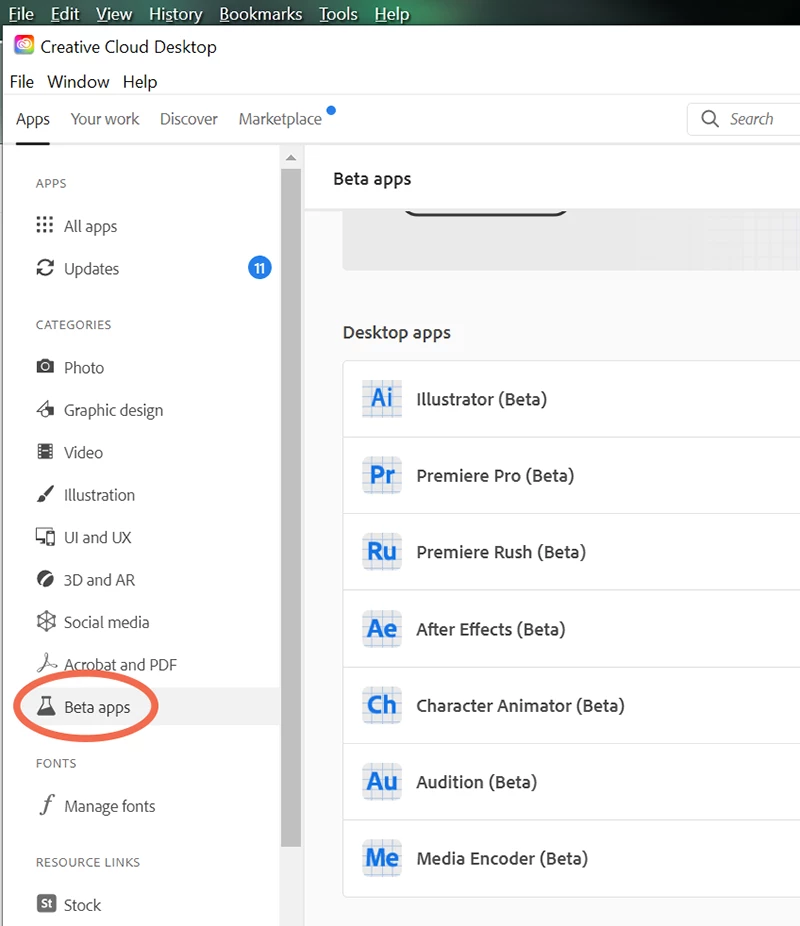
Task: Click the After Effects (Beta) app name
Action: pos(491,629)
